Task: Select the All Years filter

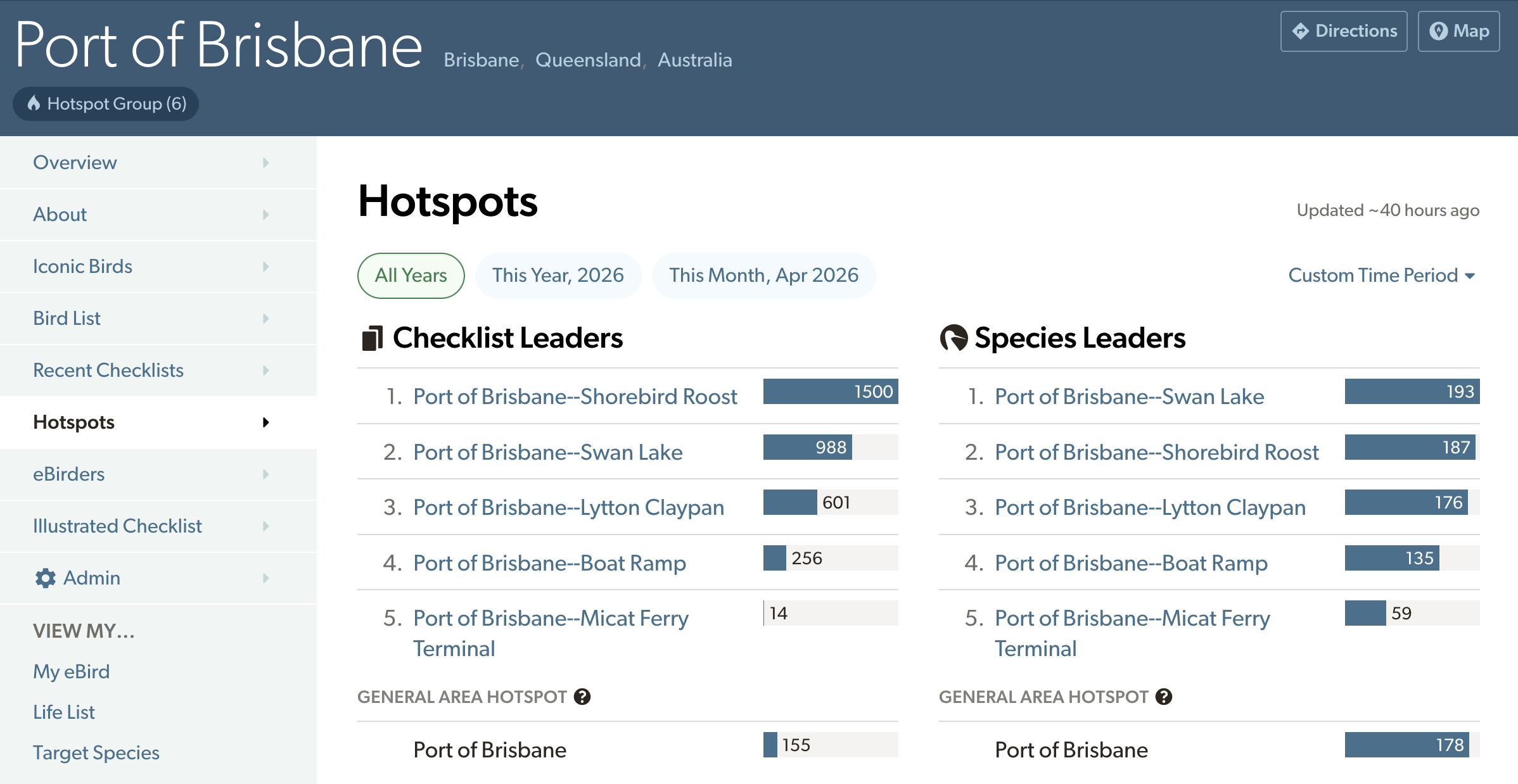Action: click(x=411, y=275)
